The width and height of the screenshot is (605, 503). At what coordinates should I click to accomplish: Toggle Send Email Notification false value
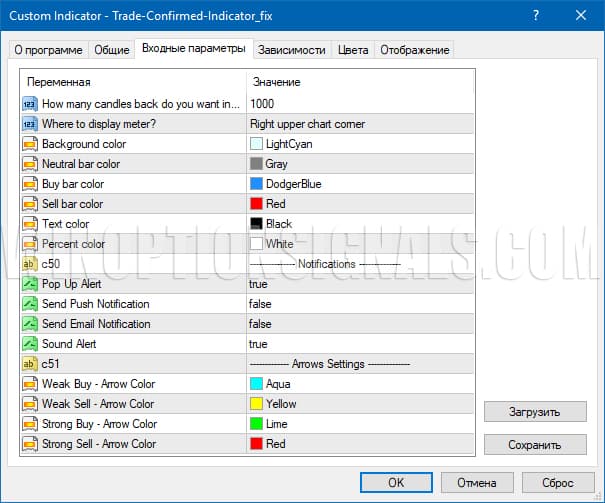point(260,324)
